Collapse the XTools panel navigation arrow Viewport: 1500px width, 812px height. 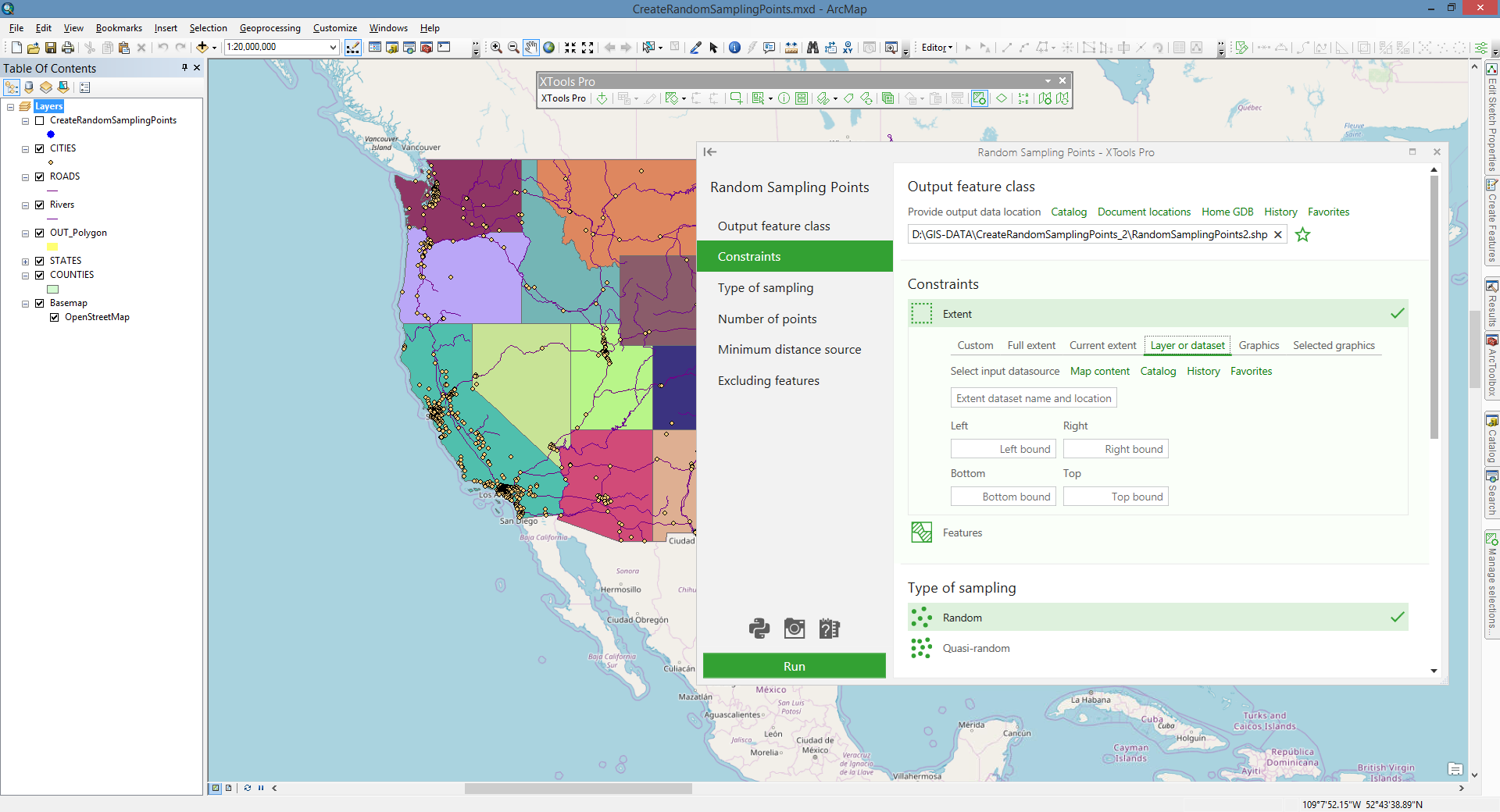tap(709, 152)
